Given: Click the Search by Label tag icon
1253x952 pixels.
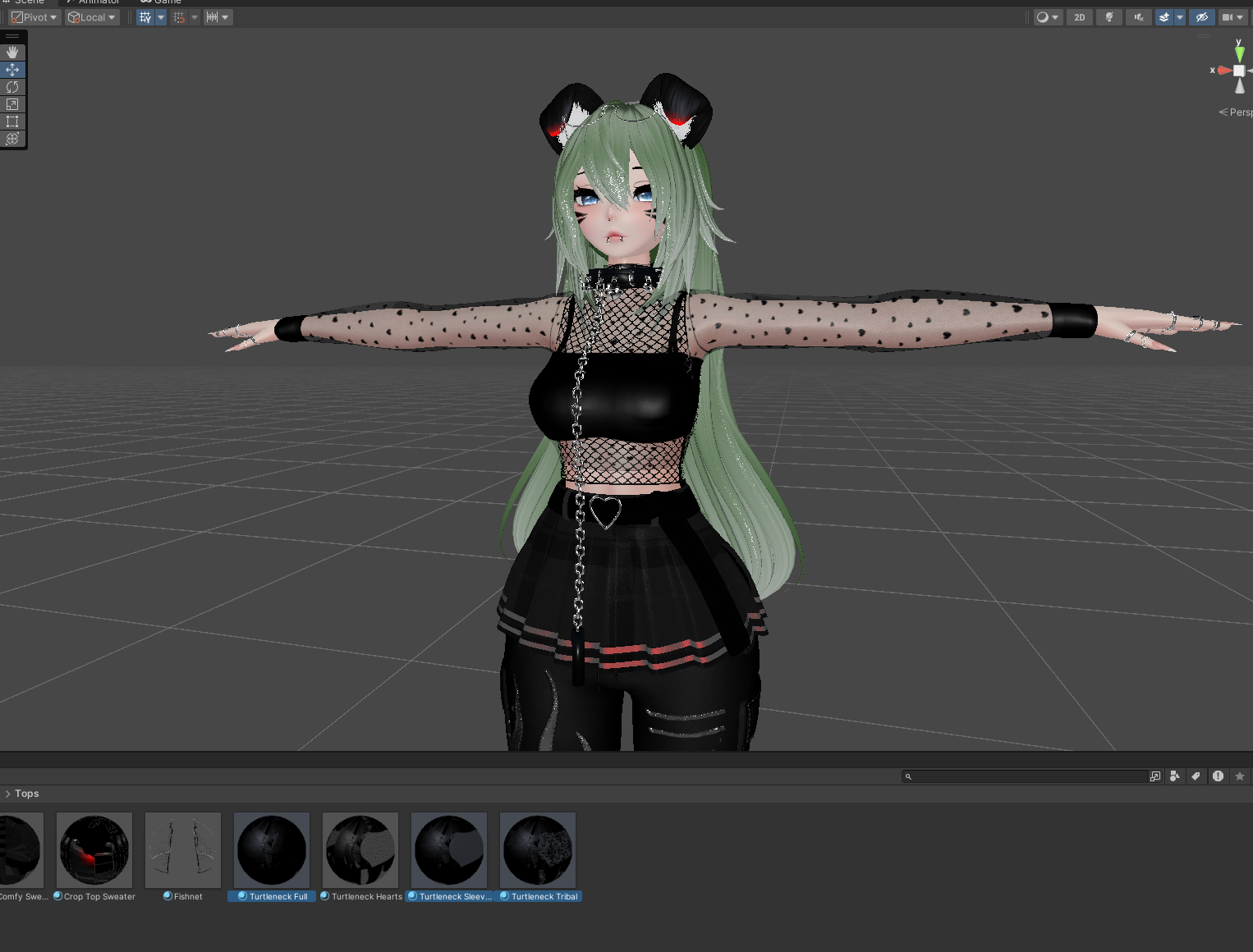Looking at the screenshot, I should coord(1196,776).
